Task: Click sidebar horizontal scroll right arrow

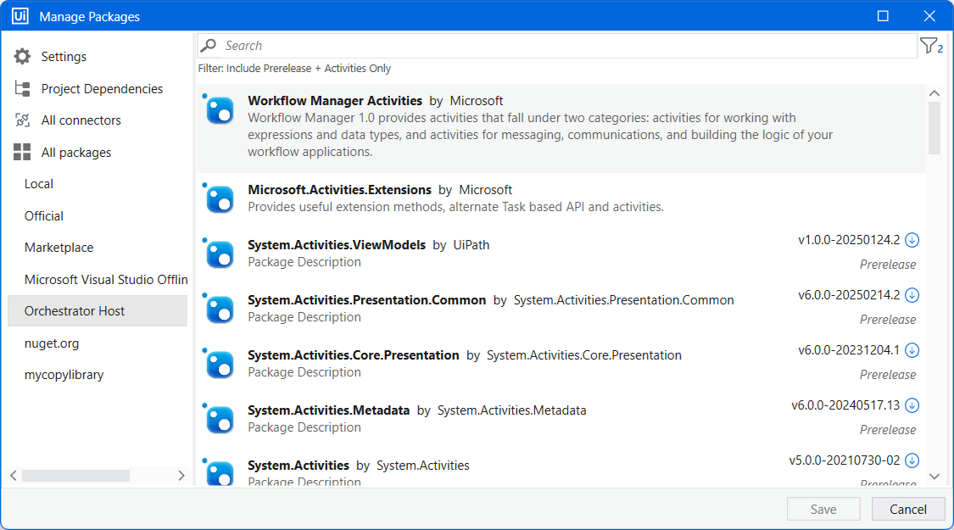Action: 181,475
